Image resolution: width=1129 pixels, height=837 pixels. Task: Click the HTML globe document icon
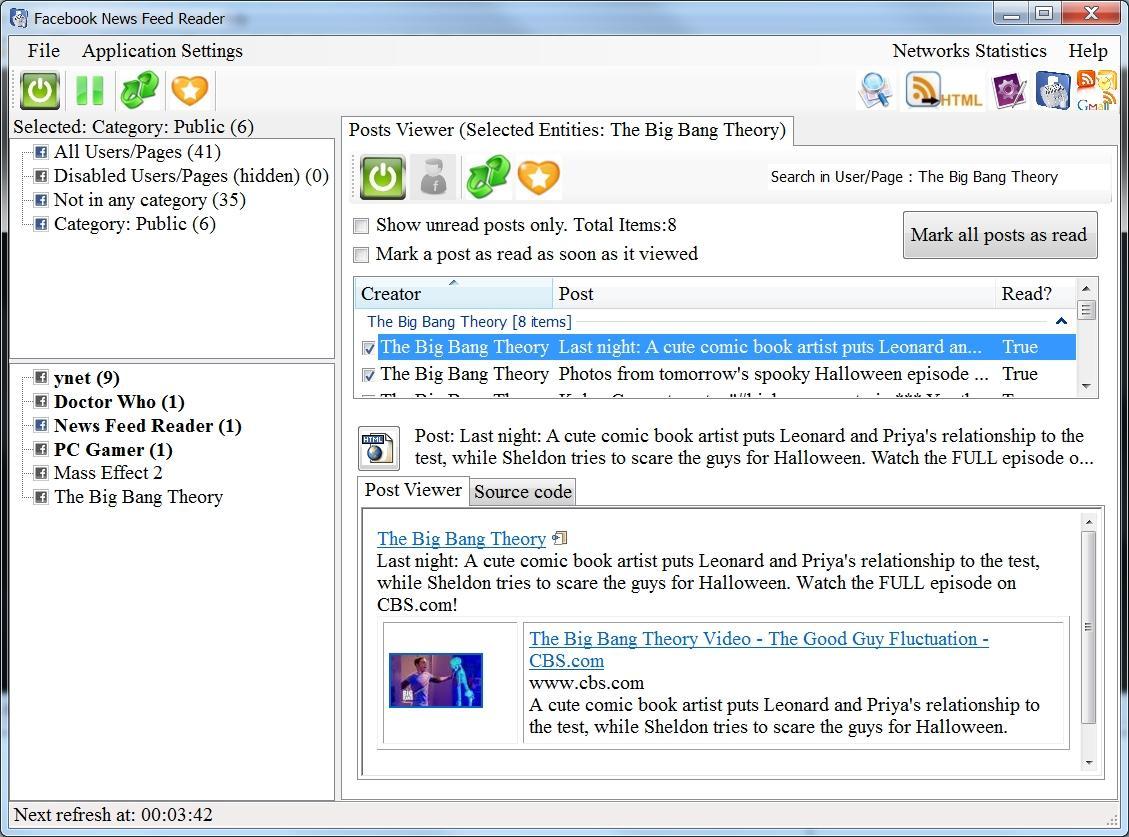379,448
